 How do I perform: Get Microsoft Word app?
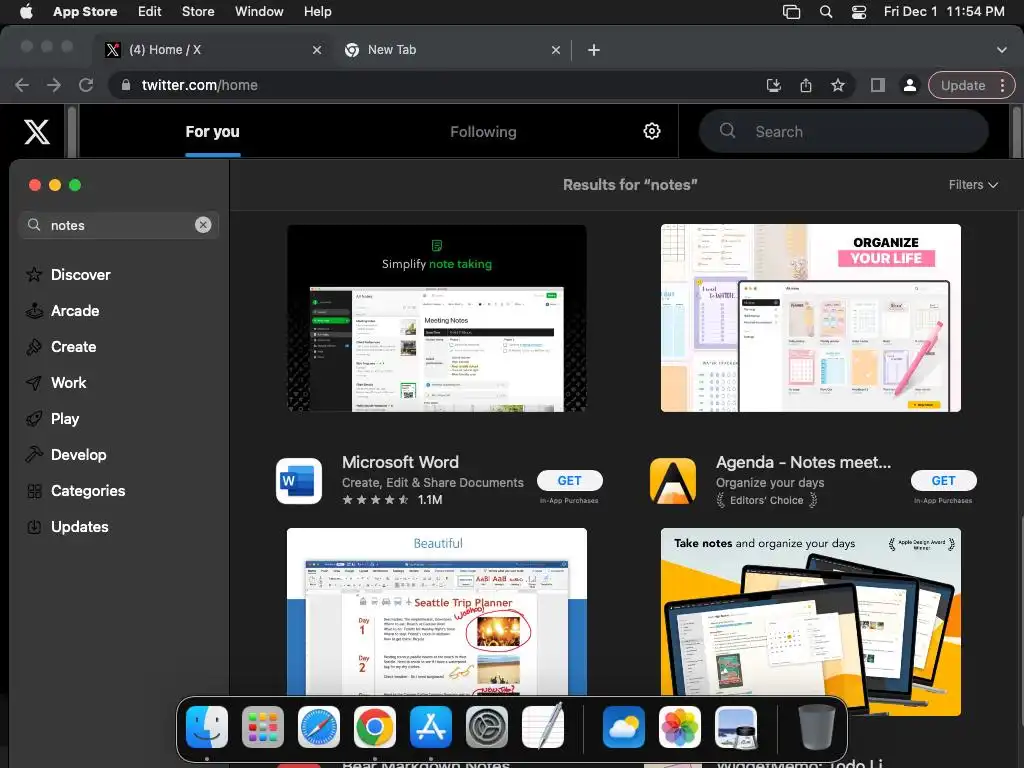(569, 481)
